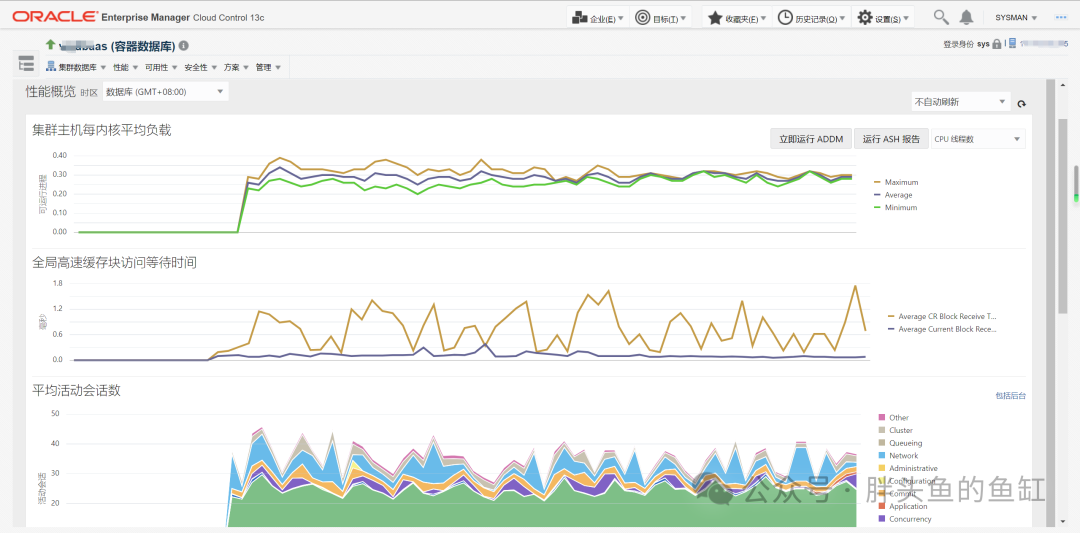Image resolution: width=1080 pixels, height=533 pixels.
Task: Open the Enterprise (企业) menu
Action: click(599, 18)
